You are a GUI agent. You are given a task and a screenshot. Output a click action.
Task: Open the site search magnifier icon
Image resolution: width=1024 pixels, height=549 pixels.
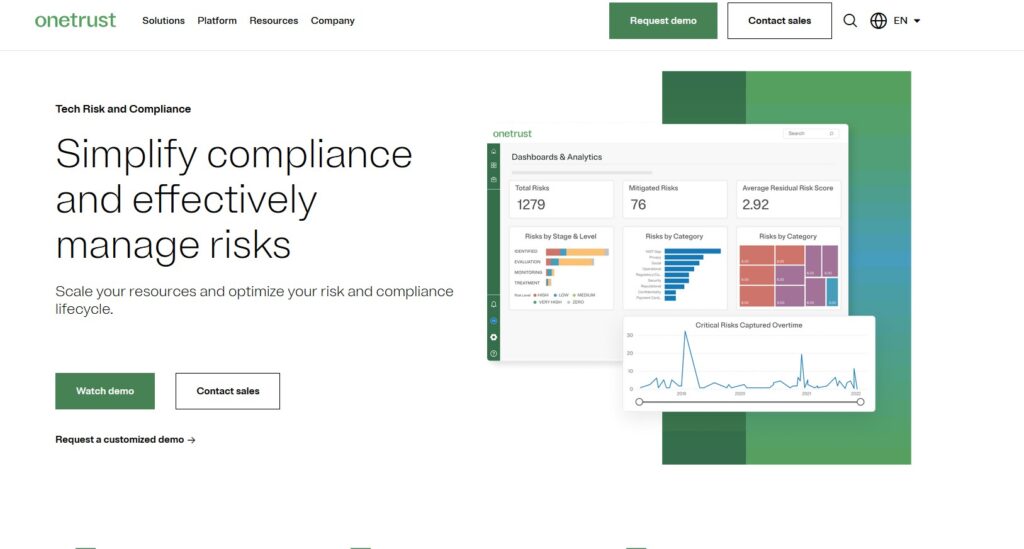point(850,20)
